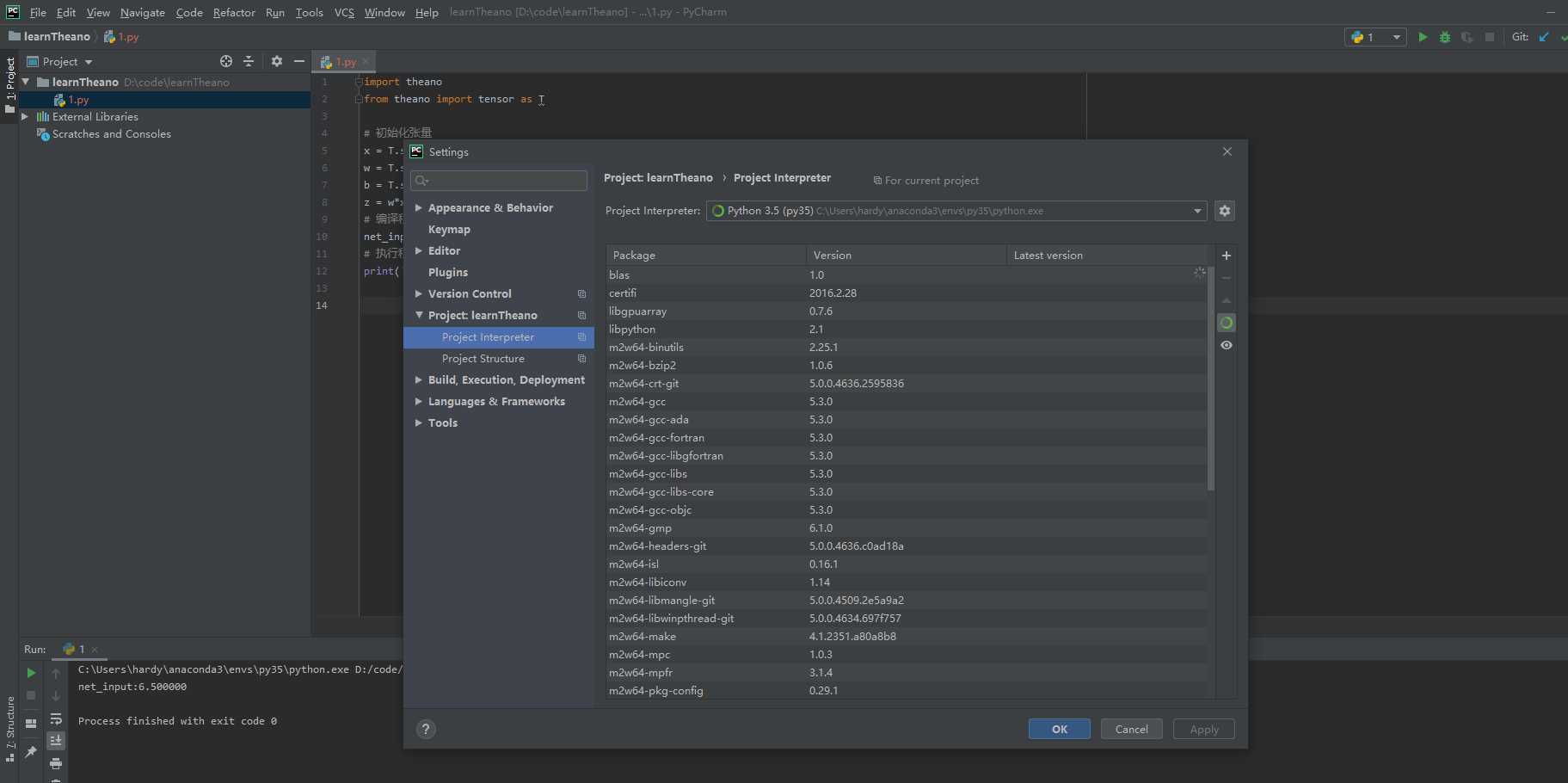Open the File menu
This screenshot has width=1568, height=783.
coord(38,12)
